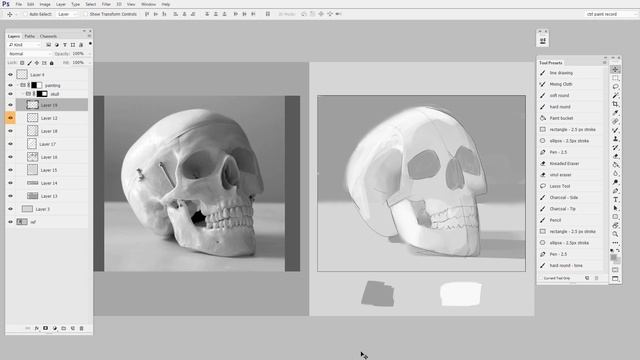Select the Healing Brush tool
This screenshot has height=360, width=640.
tap(615, 122)
